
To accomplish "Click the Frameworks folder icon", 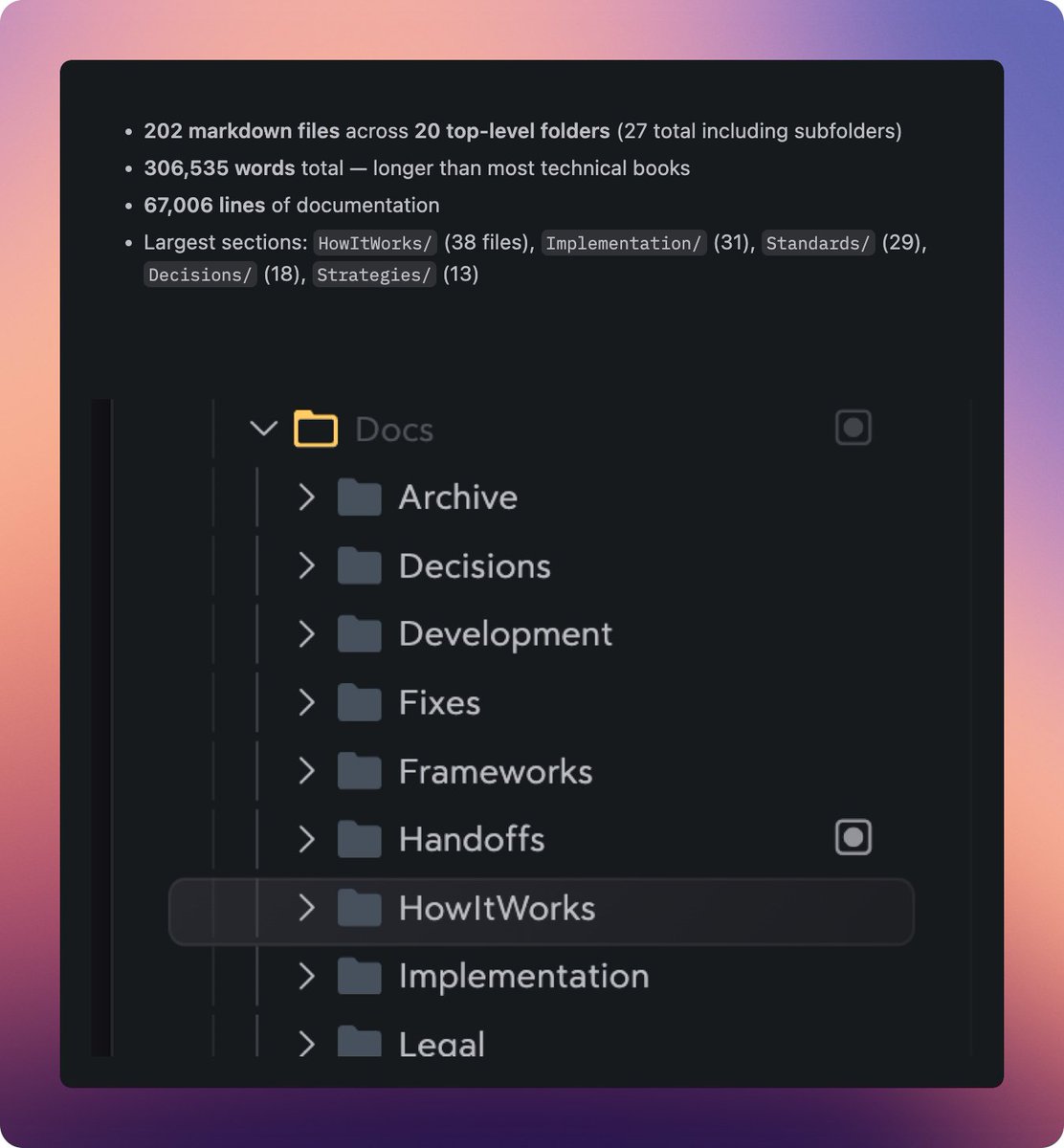I will 359,771.
